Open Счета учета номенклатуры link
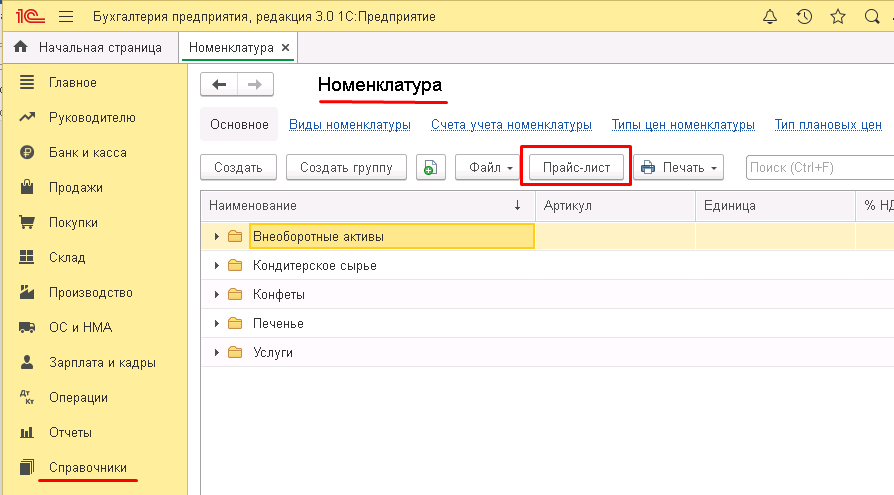 tap(511, 124)
